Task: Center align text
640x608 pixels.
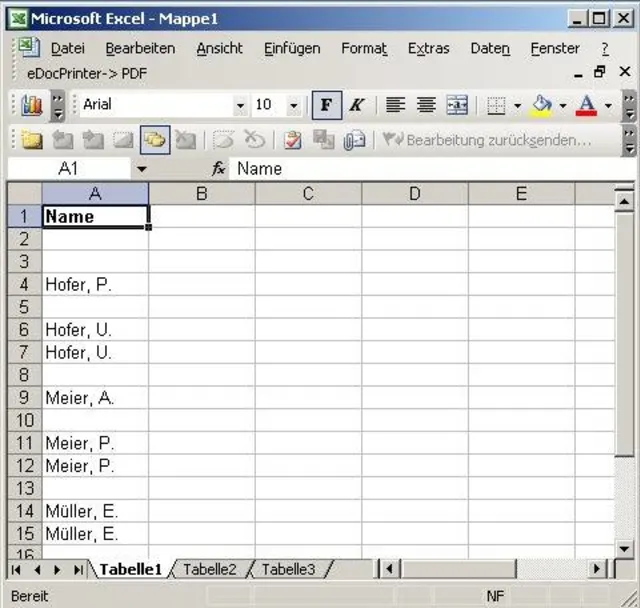Action: (426, 105)
